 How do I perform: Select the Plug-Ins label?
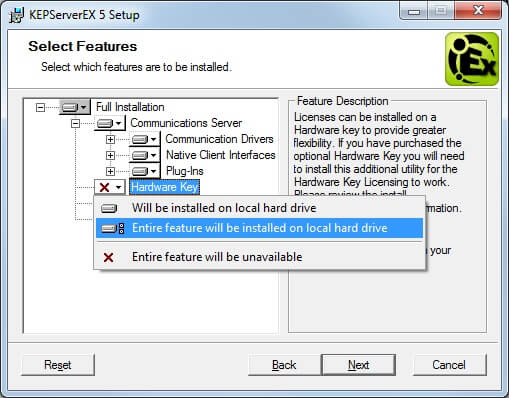click(x=185, y=171)
